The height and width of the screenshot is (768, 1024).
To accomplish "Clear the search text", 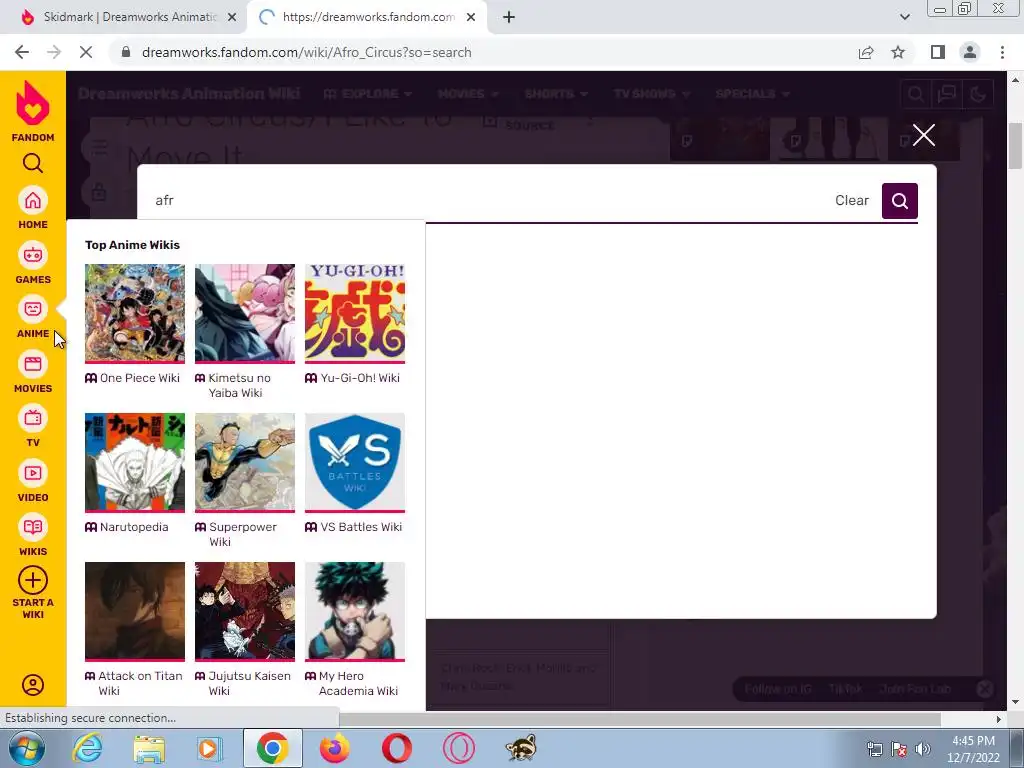I will click(x=852, y=200).
